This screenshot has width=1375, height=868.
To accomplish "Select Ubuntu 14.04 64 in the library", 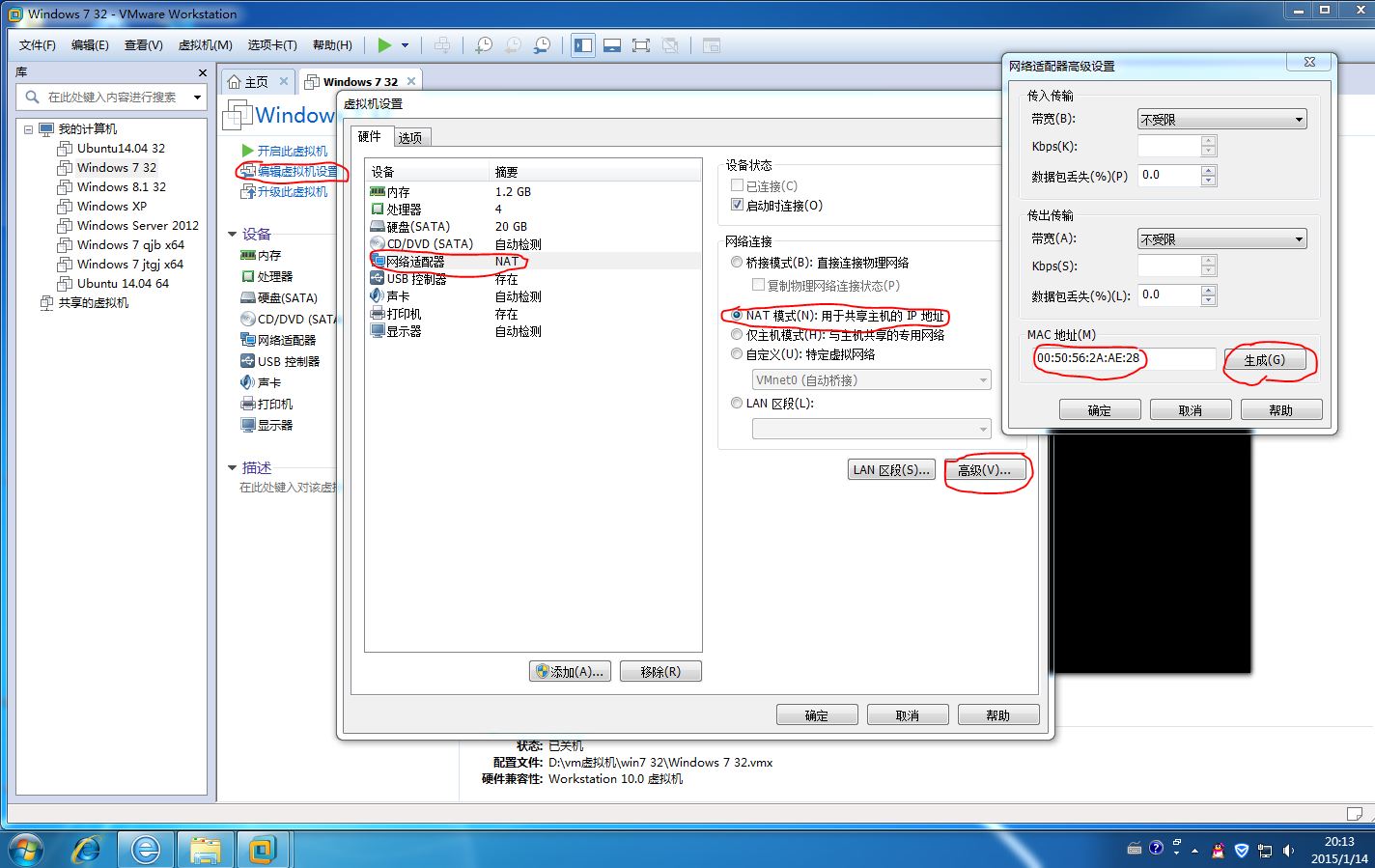I will click(123, 283).
